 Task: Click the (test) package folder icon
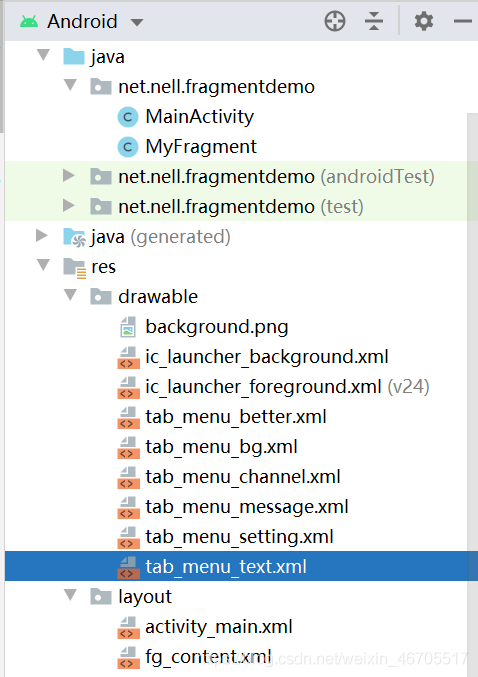click(101, 207)
